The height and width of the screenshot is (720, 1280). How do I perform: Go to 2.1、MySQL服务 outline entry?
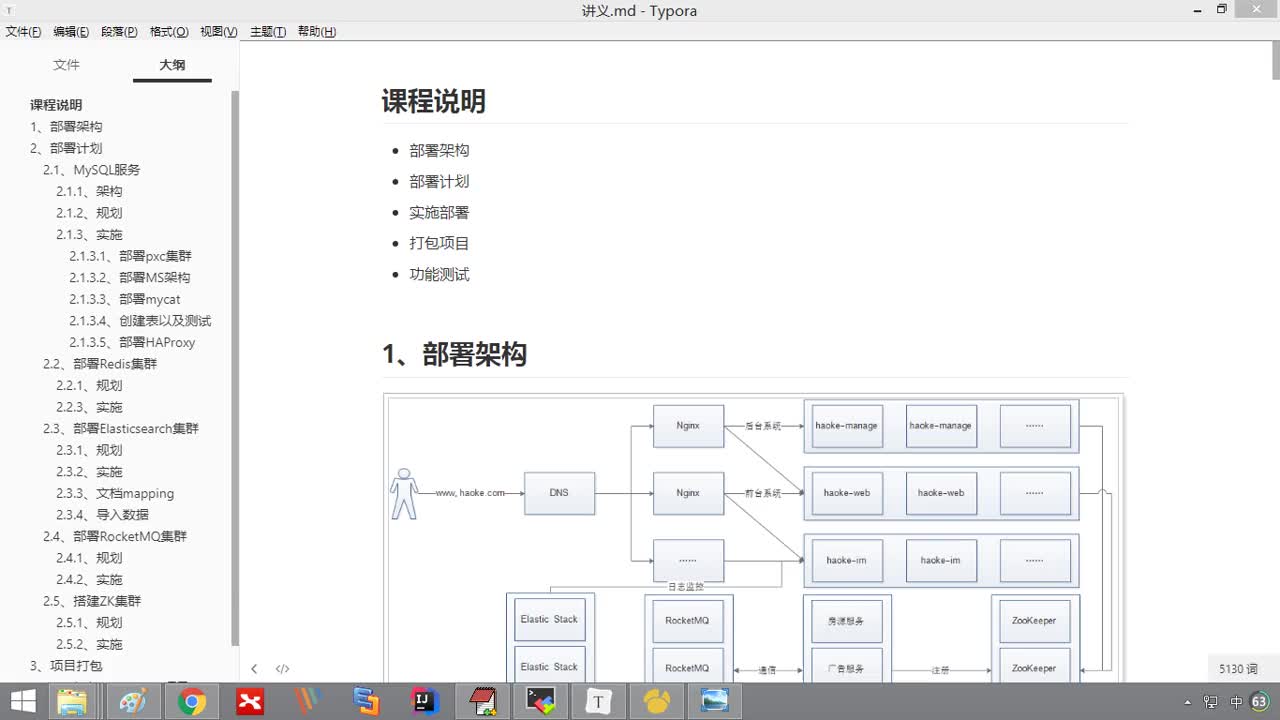click(x=92, y=170)
